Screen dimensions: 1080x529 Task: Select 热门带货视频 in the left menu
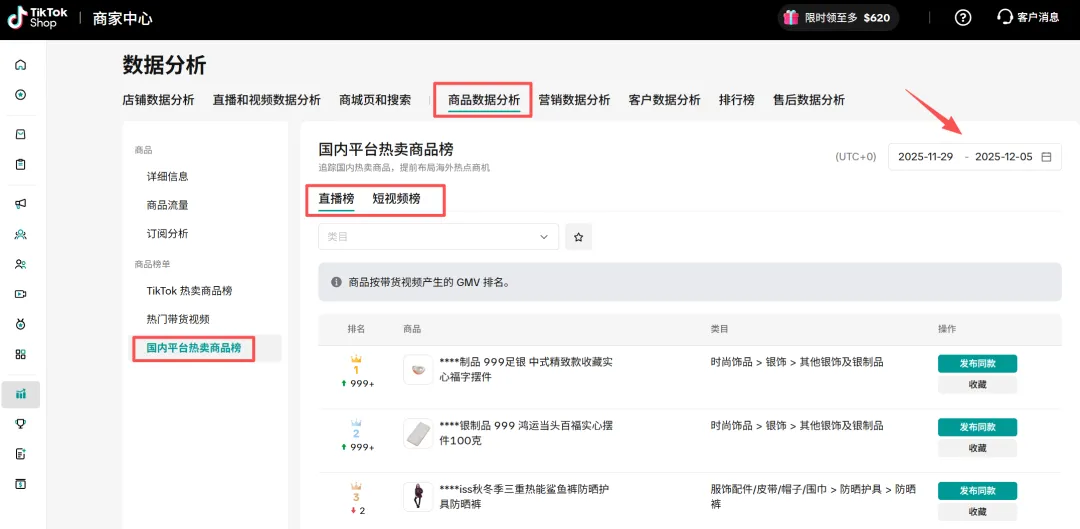click(x=178, y=319)
